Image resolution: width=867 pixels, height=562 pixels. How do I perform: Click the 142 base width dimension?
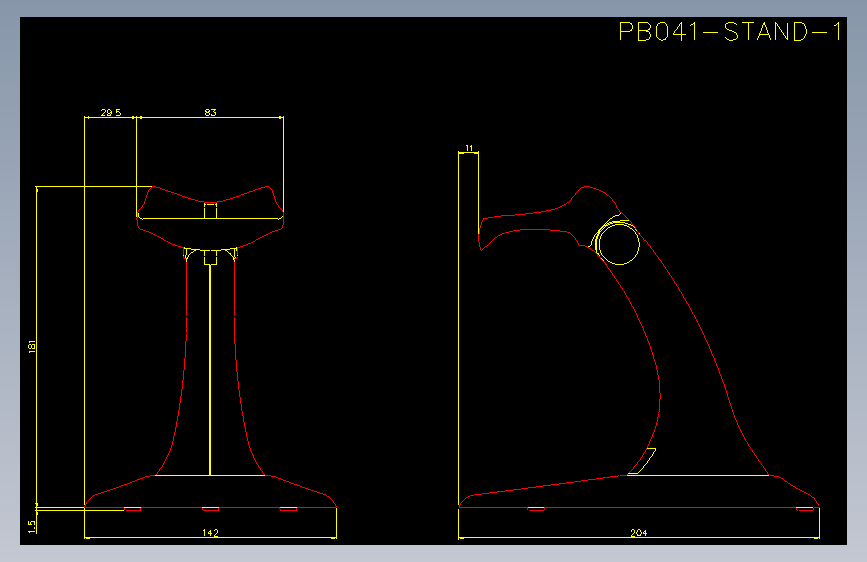tap(210, 533)
